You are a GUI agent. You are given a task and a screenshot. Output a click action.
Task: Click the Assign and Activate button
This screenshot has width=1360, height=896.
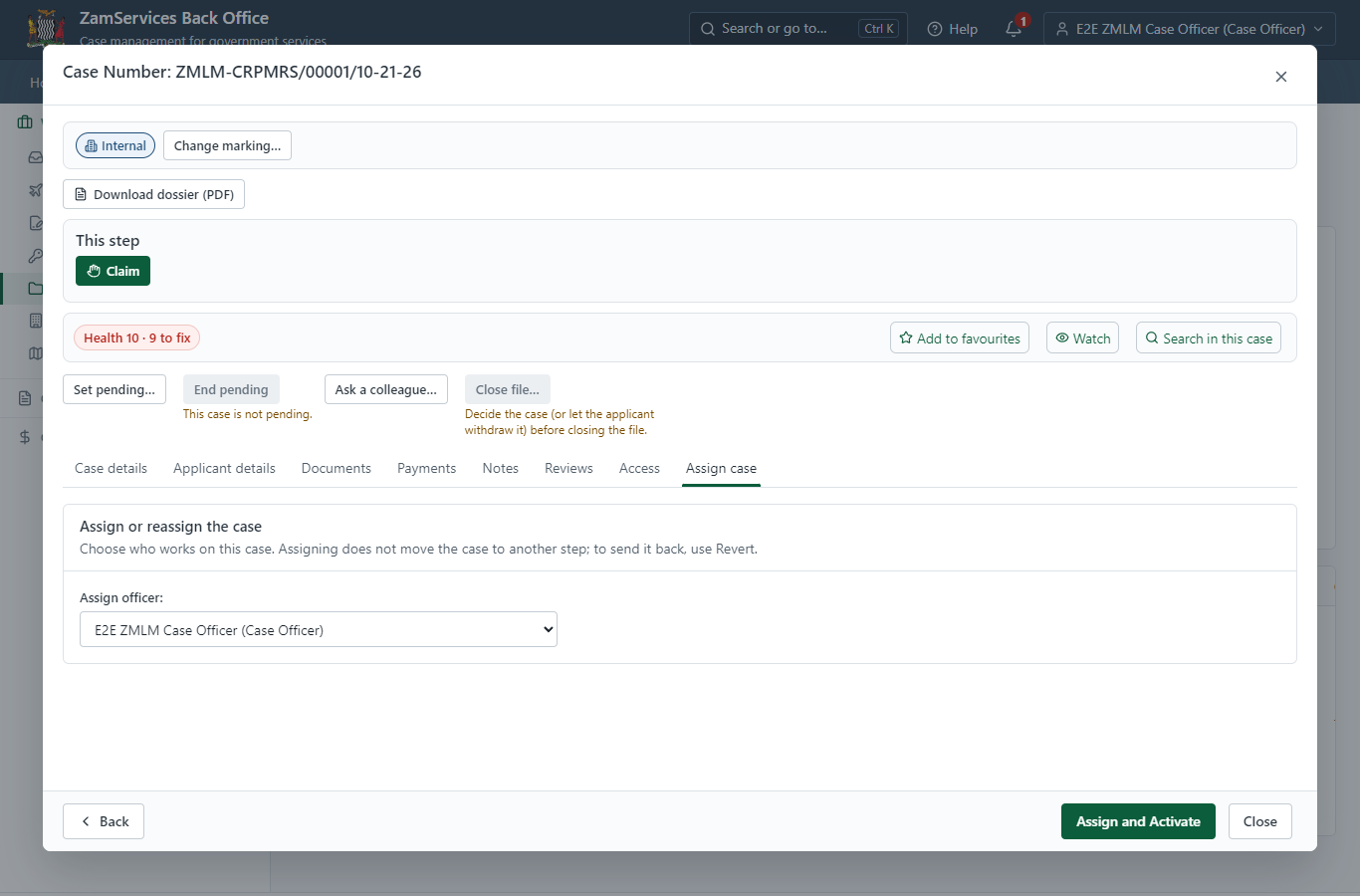point(1138,821)
